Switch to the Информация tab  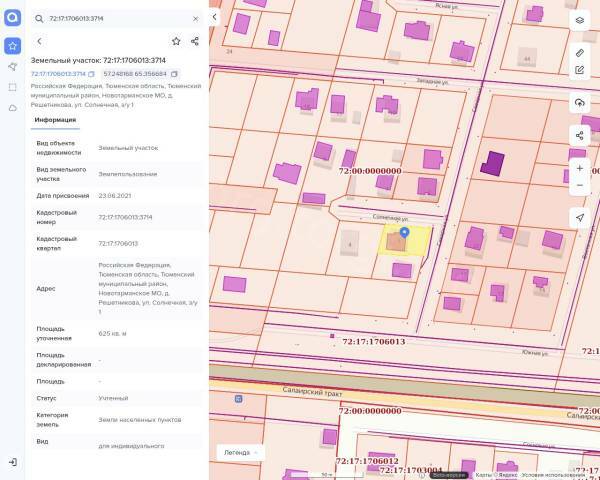(55, 120)
